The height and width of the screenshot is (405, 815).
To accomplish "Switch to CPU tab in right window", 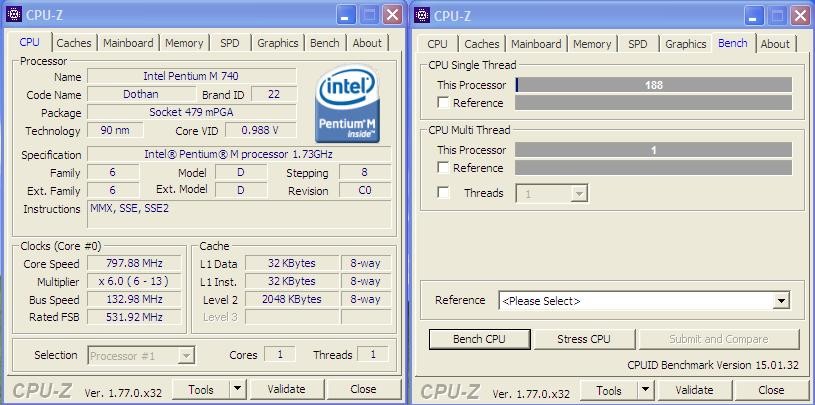I will click(x=437, y=44).
